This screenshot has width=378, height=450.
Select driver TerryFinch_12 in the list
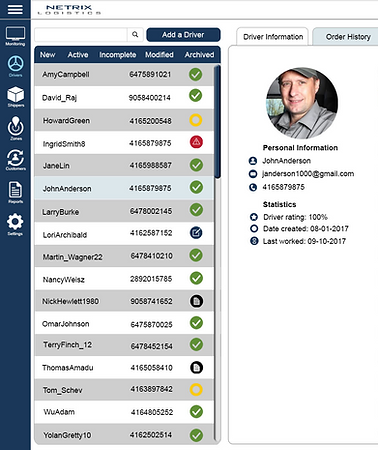click(124, 345)
